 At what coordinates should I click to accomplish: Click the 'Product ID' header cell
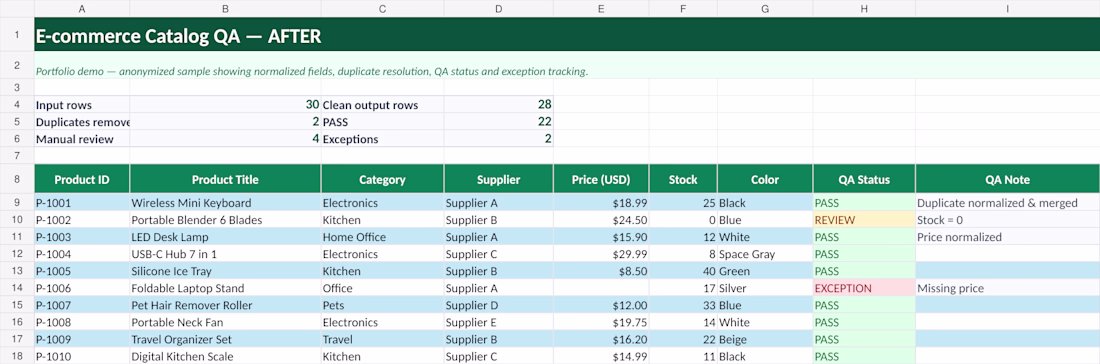82,180
